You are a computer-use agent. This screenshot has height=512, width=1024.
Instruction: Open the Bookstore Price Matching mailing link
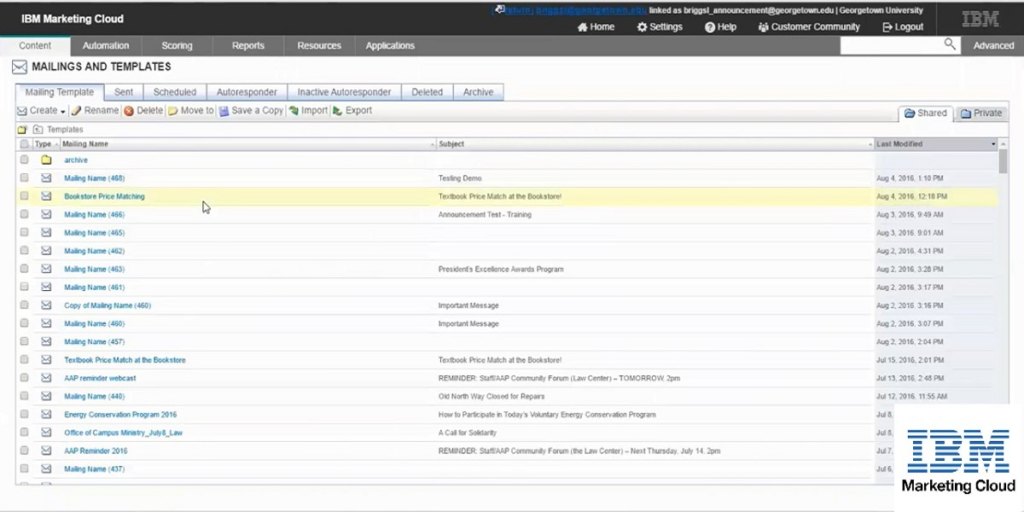[x=104, y=196]
